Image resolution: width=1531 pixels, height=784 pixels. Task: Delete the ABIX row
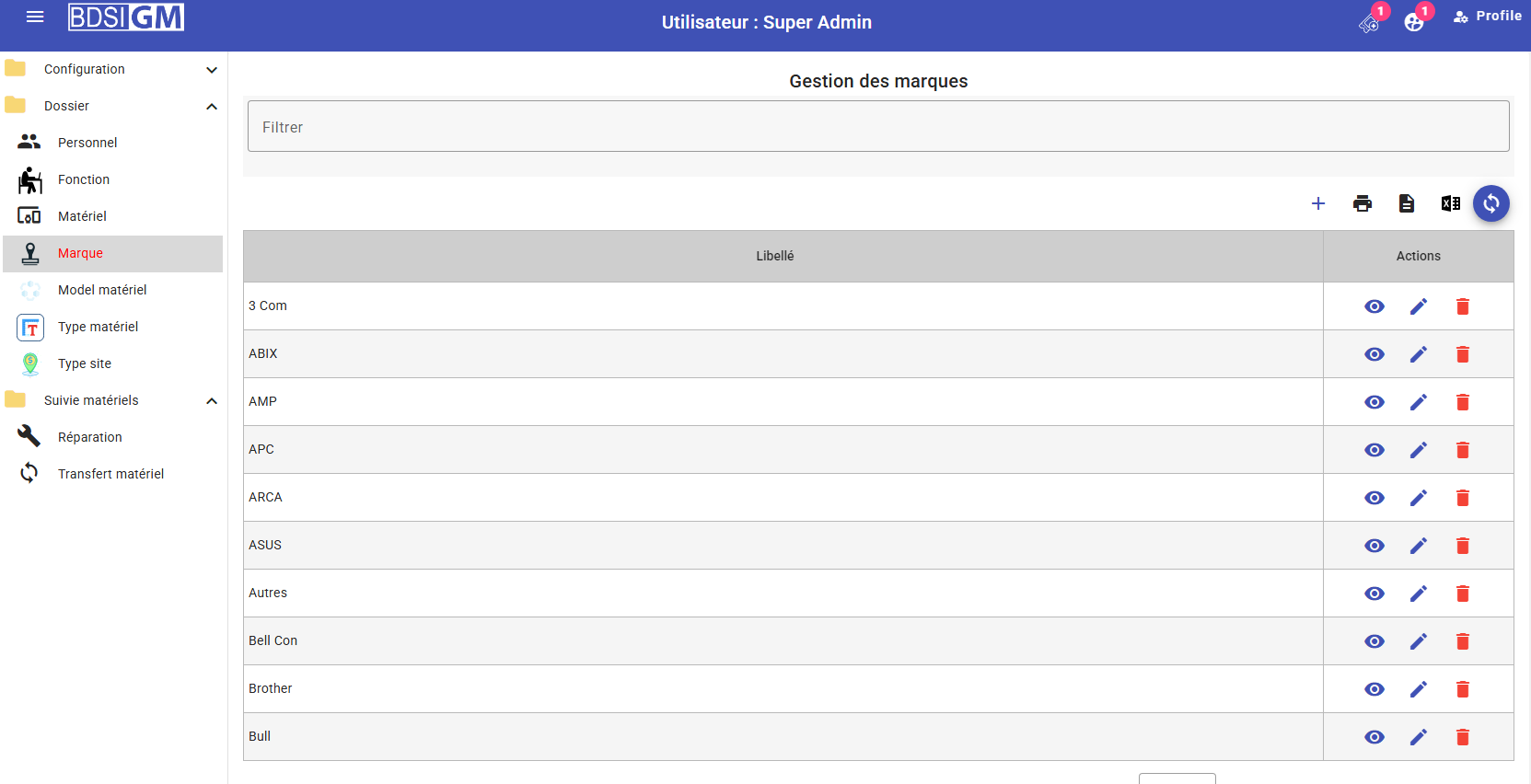click(1463, 354)
